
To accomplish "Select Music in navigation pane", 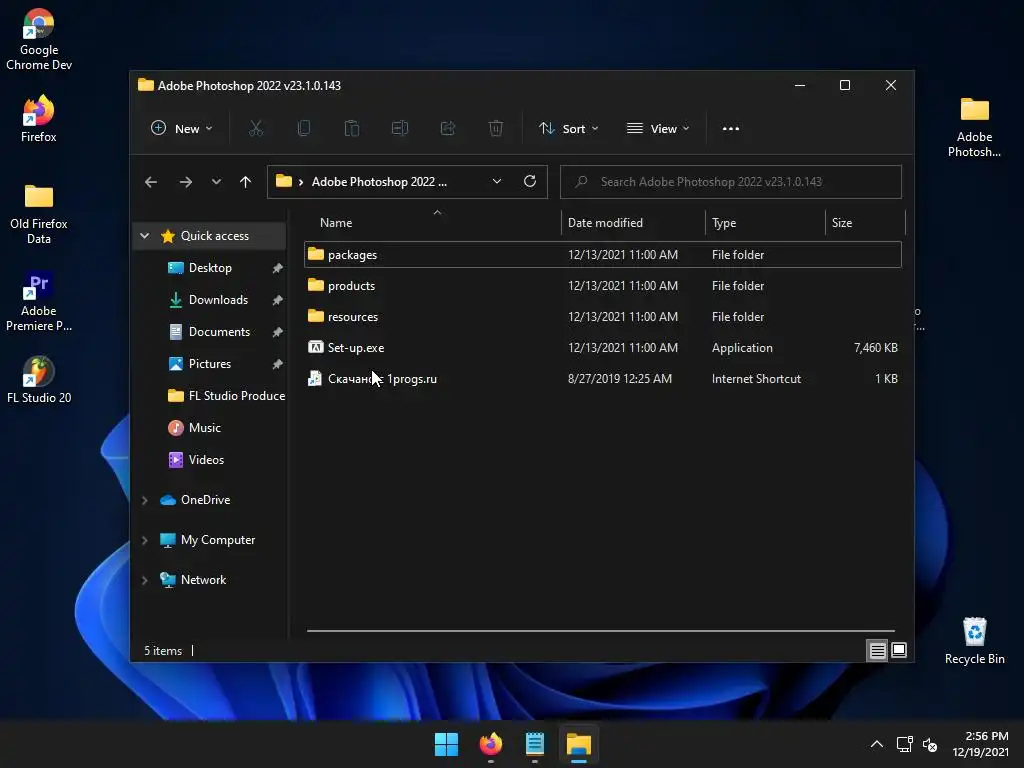I will 204,428.
